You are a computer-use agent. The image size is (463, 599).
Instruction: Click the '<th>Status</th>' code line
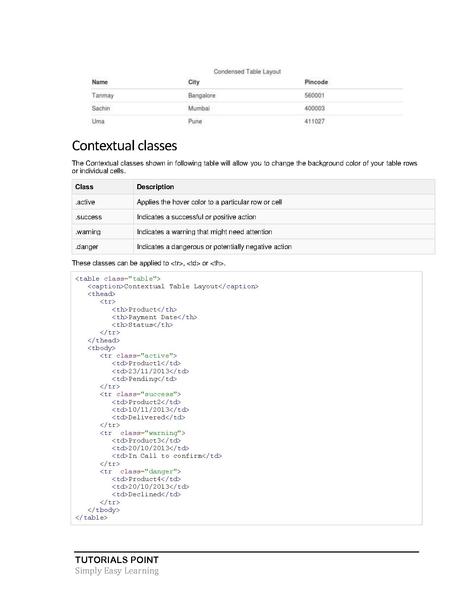[142, 325]
